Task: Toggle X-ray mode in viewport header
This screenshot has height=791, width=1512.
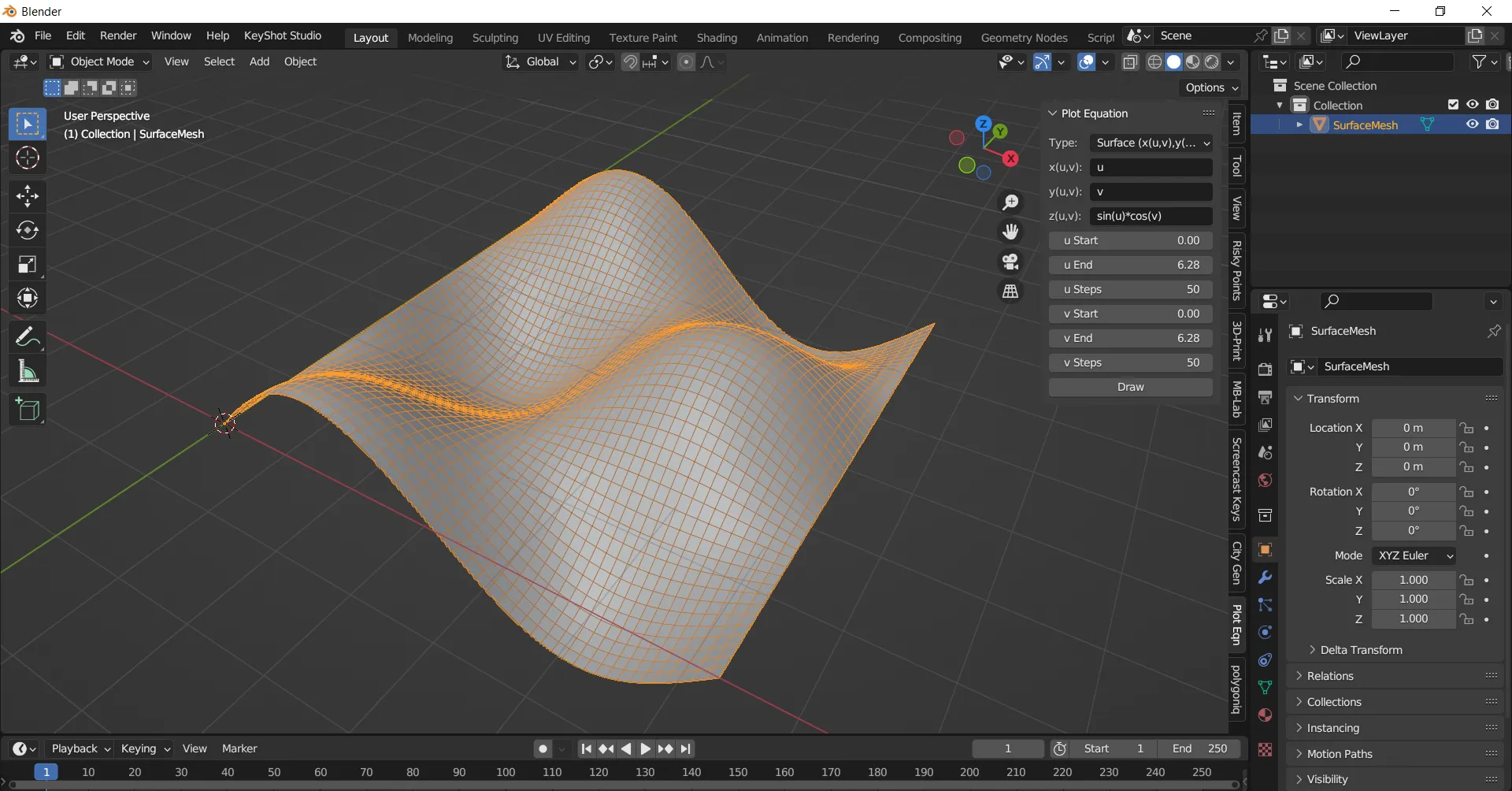Action: [1130, 62]
